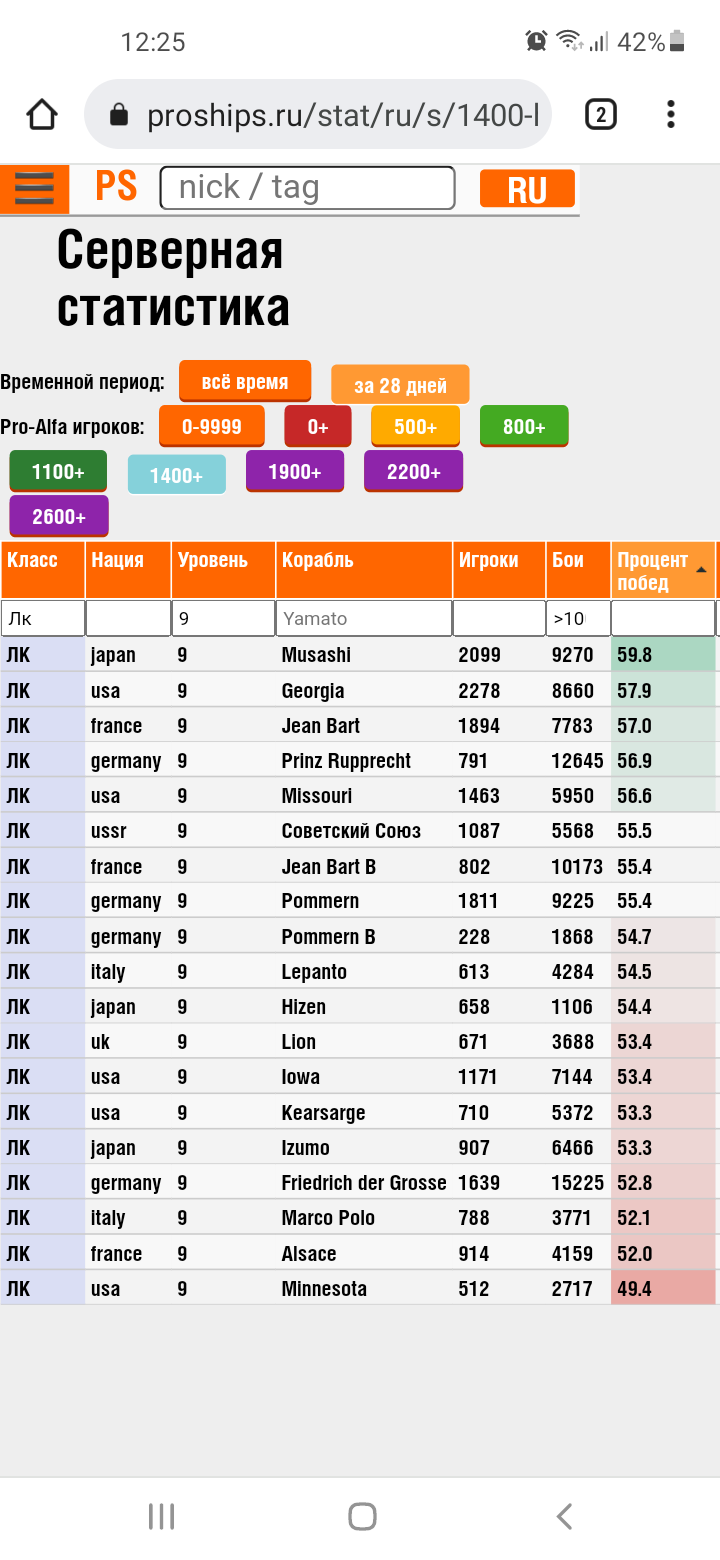Image resolution: width=720 pixels, height=1560 pixels.
Task: Tap the lock icon in address bar
Action: [119, 116]
